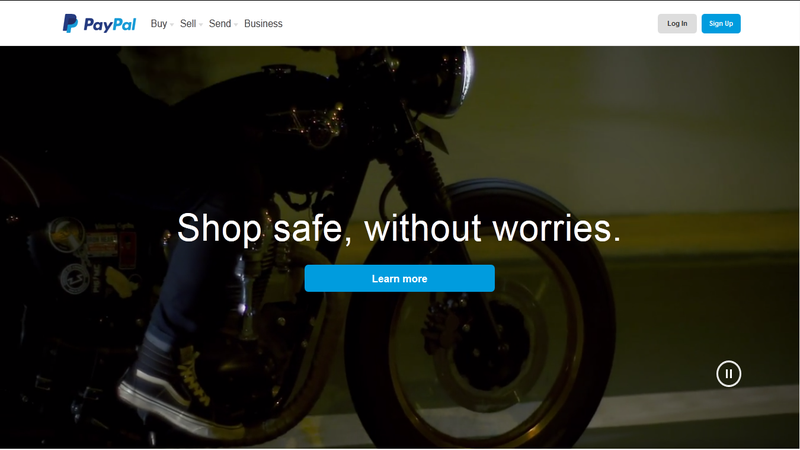Screen dimensions: 800x450
Task: Open the Send menu
Action: coord(220,23)
